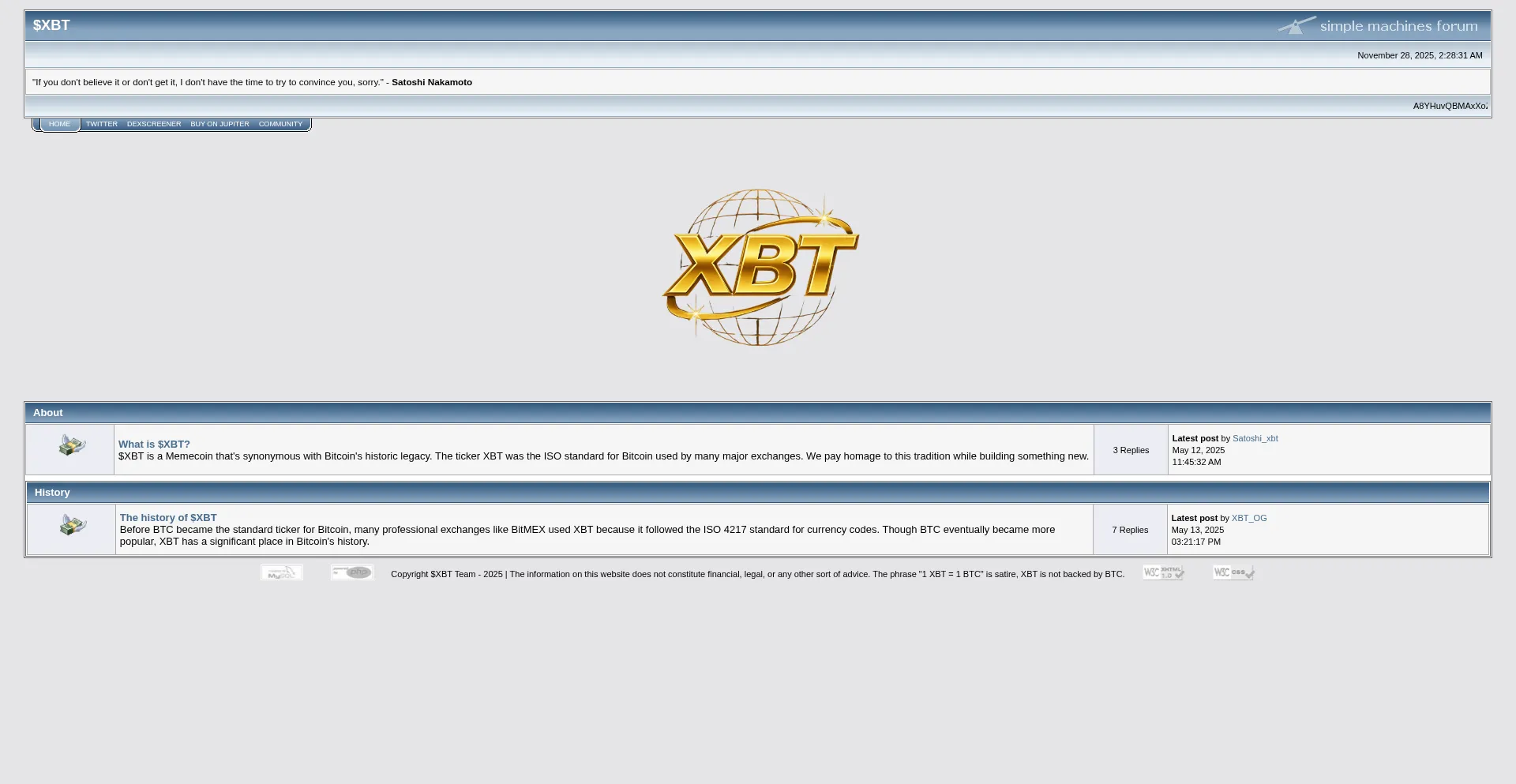
Task: Click the Simple Machines Forum logo
Action: tap(1378, 26)
